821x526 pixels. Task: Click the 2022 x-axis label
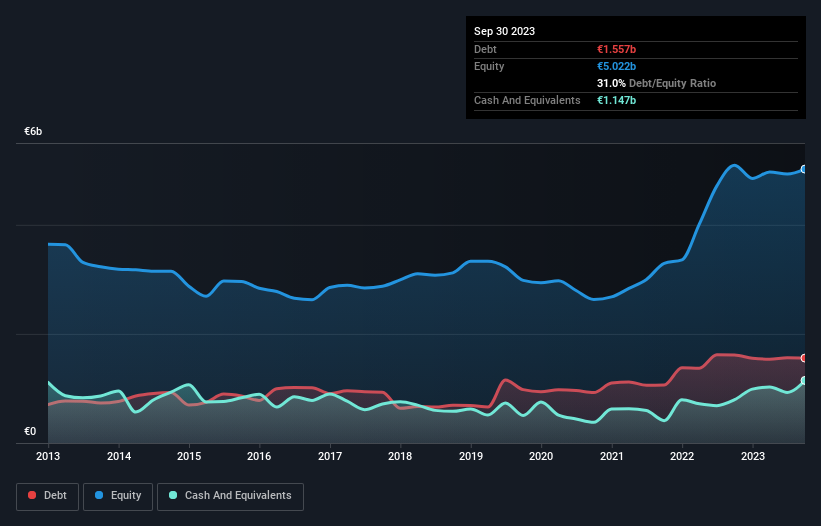pos(682,456)
